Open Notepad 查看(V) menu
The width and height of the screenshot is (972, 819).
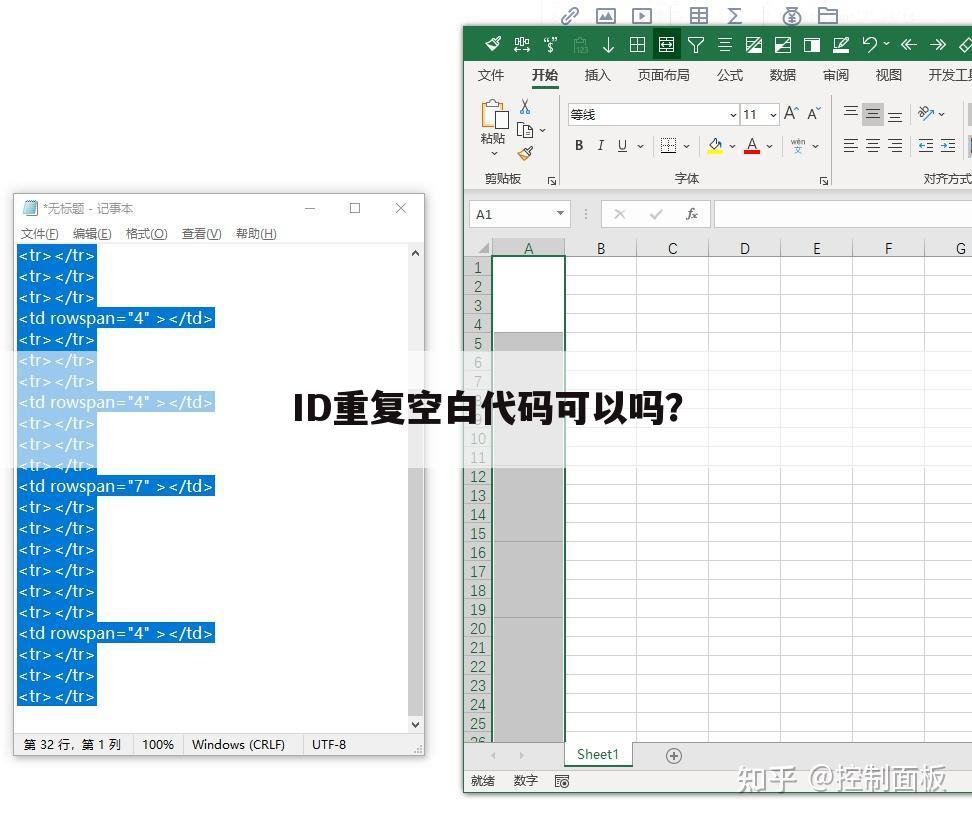(201, 234)
